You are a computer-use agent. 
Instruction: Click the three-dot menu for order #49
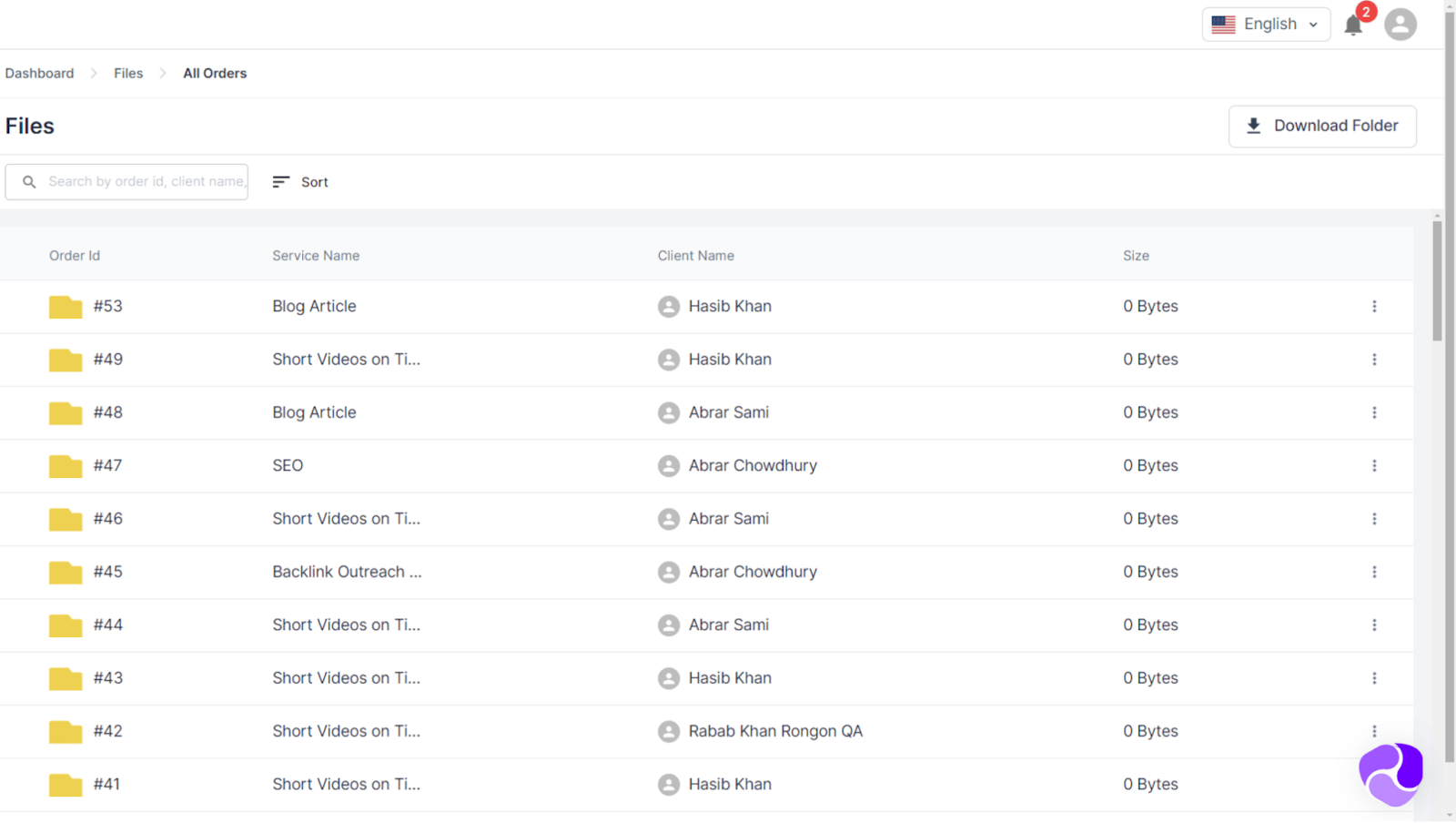pyautogui.click(x=1374, y=360)
